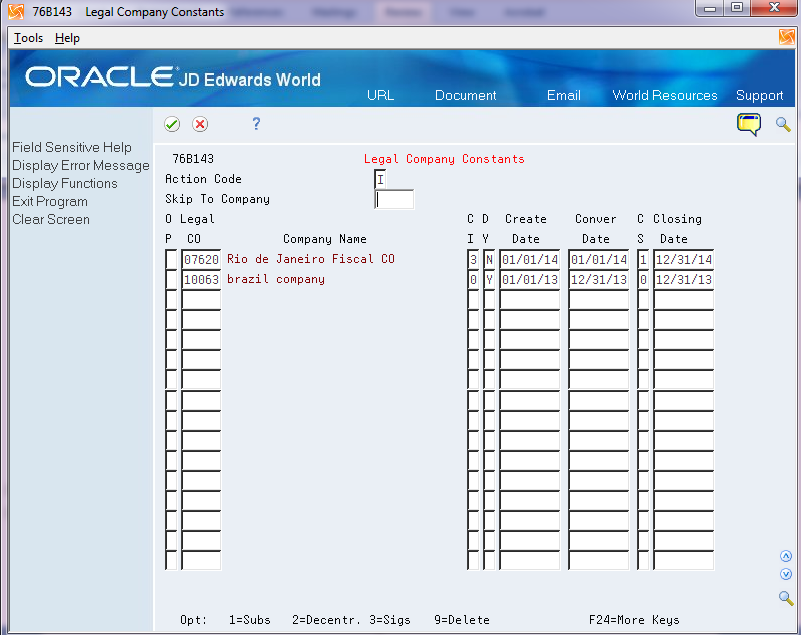Click closing date 12/31/14 field
Image resolution: width=801 pixels, height=635 pixels.
click(x=684, y=260)
